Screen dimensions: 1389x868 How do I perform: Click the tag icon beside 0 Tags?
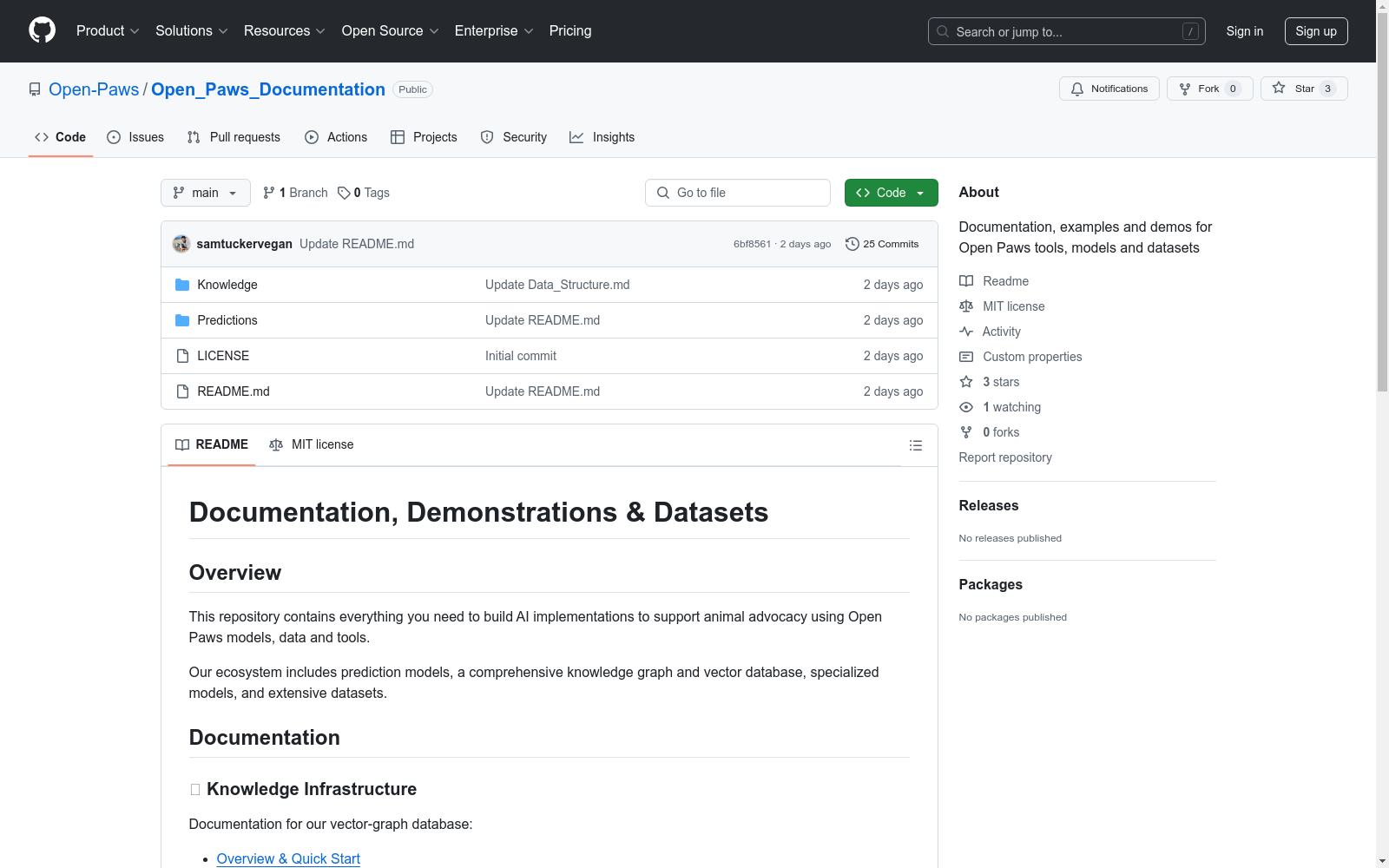click(x=344, y=193)
